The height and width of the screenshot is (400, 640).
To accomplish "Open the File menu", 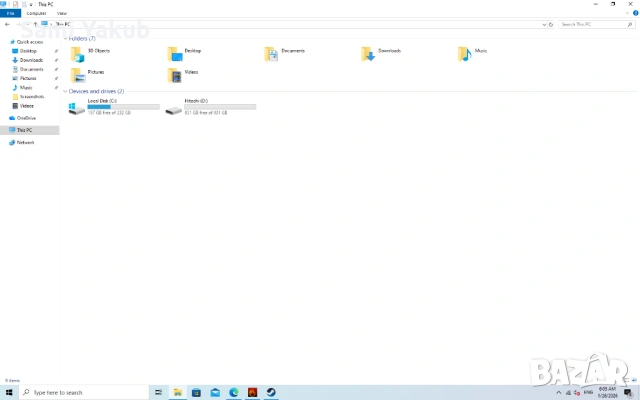I will click(x=9, y=13).
